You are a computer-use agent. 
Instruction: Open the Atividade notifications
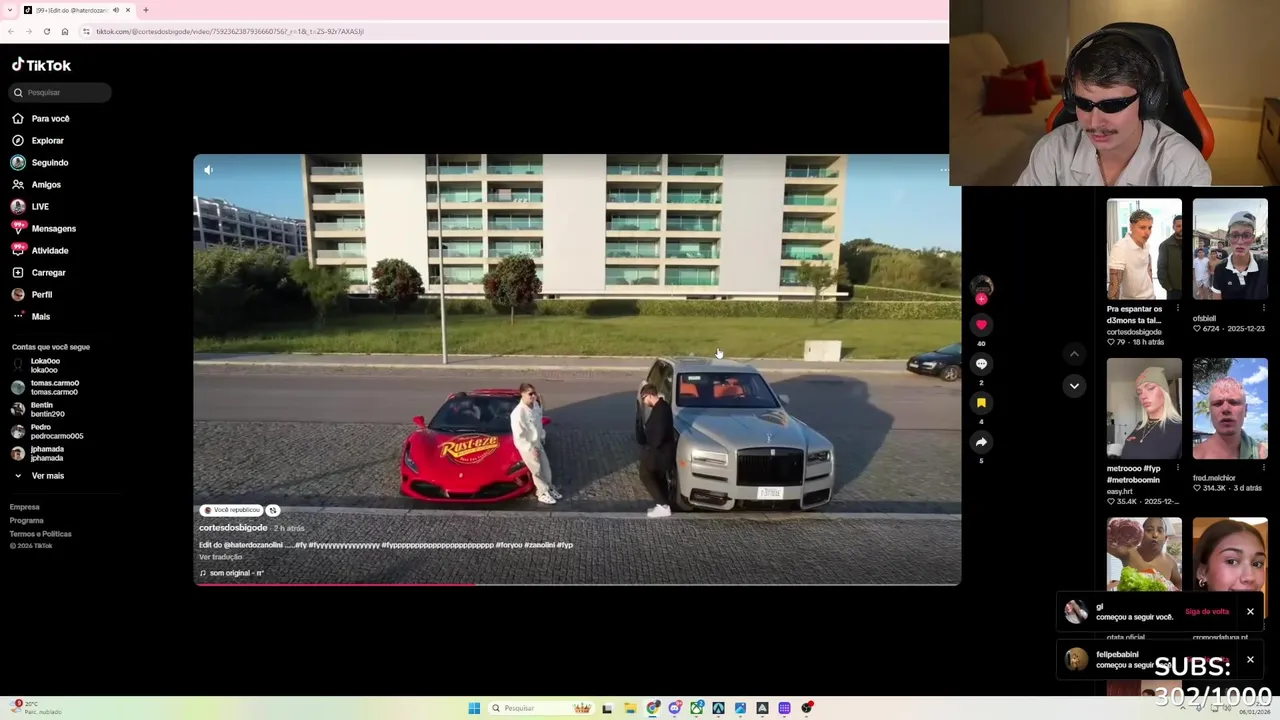tap(40, 250)
